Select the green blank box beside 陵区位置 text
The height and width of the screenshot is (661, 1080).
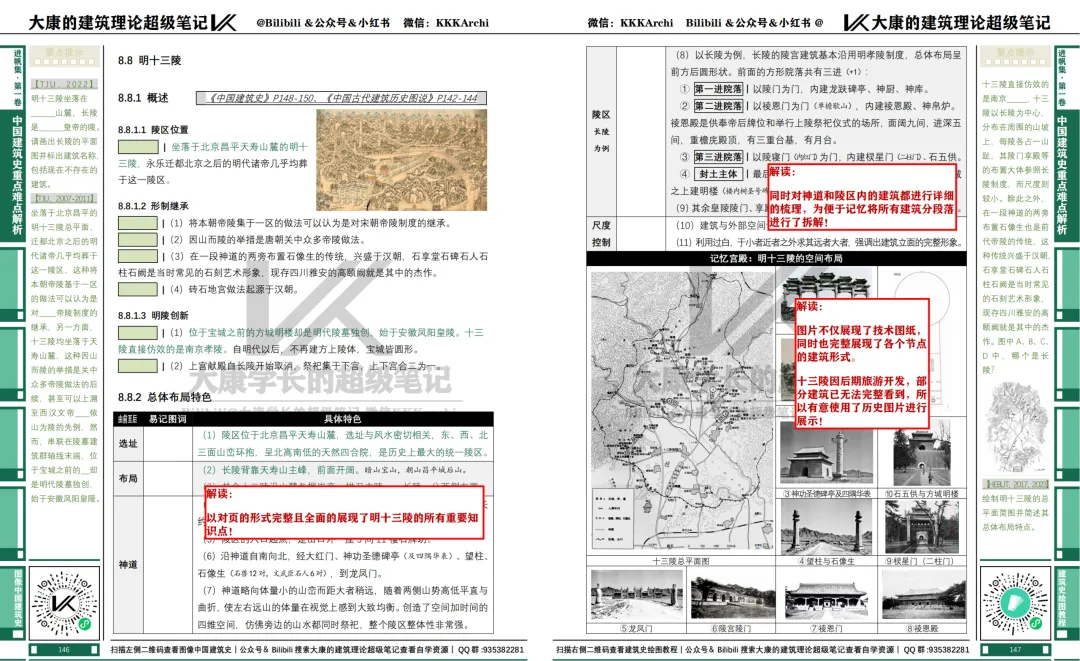point(138,147)
